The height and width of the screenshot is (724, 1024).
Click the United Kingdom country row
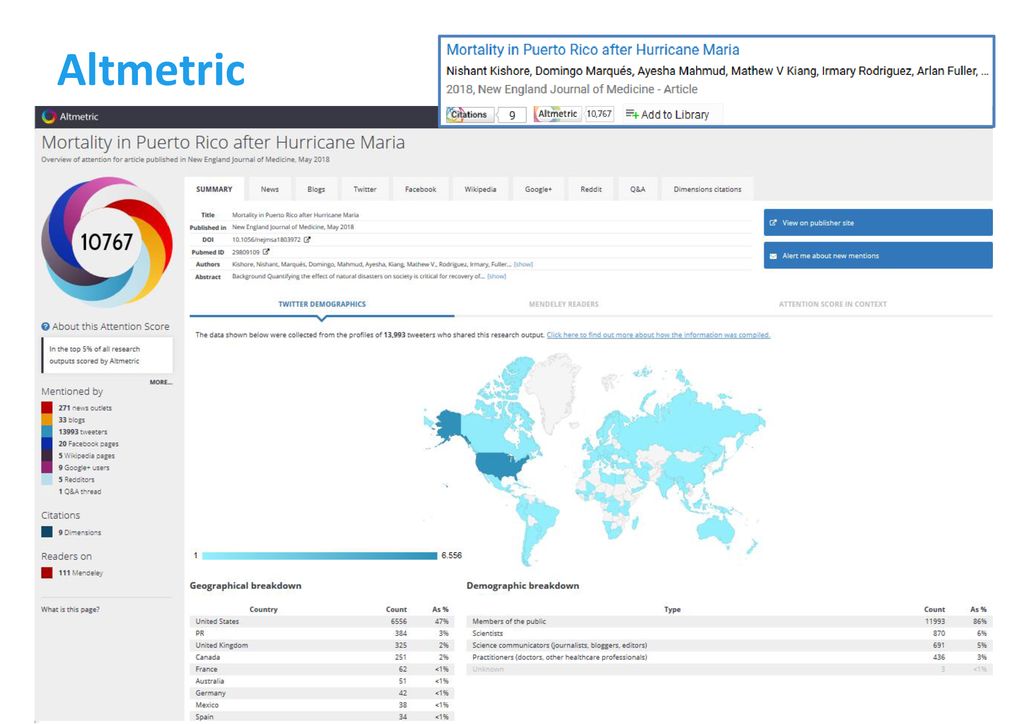point(322,645)
